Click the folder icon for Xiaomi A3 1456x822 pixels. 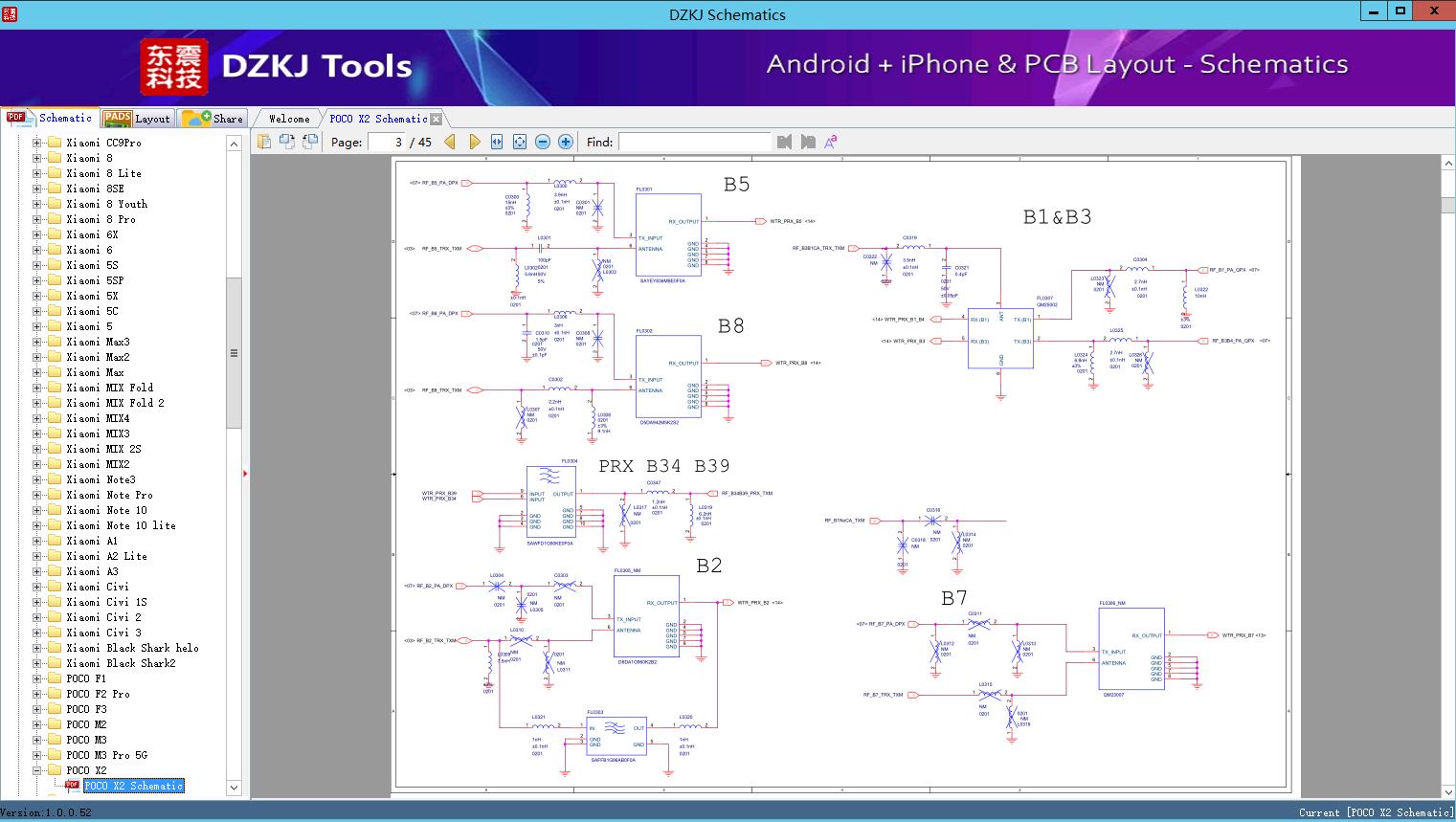55,571
